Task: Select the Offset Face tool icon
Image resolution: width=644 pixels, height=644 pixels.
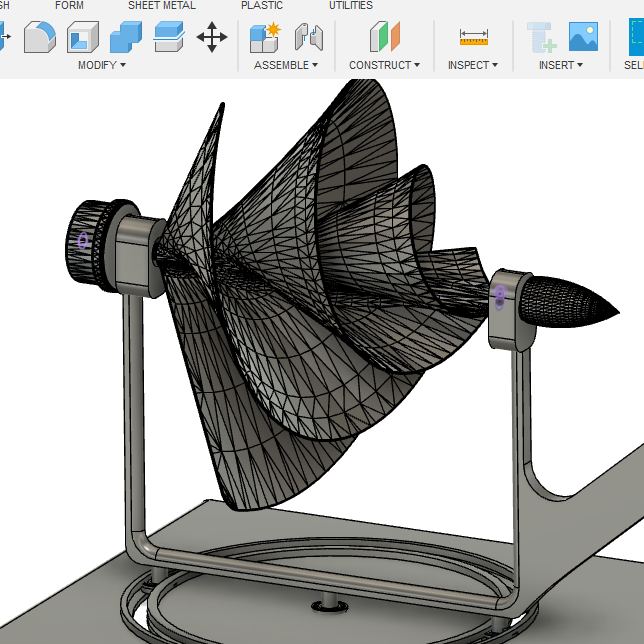Action: (x=169, y=37)
